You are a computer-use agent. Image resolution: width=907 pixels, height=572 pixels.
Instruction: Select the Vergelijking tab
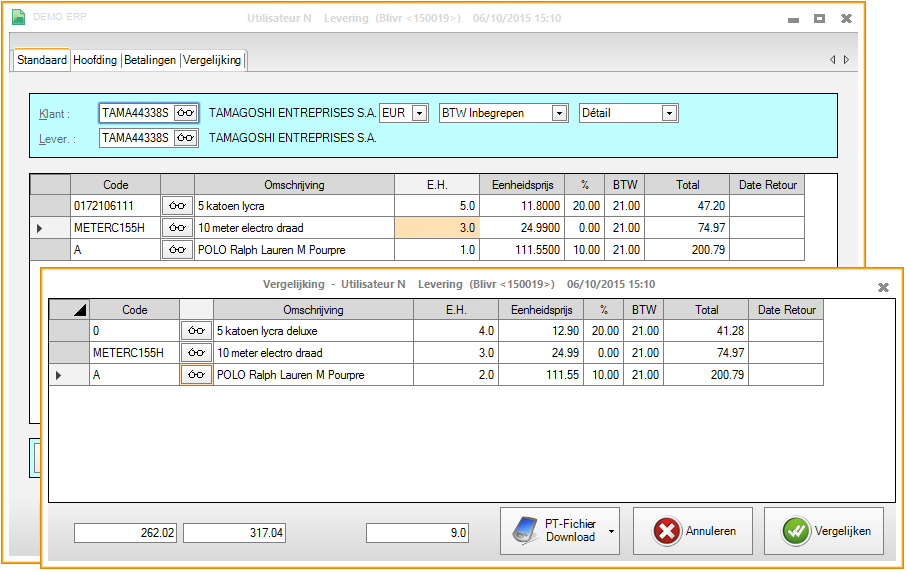coord(212,60)
